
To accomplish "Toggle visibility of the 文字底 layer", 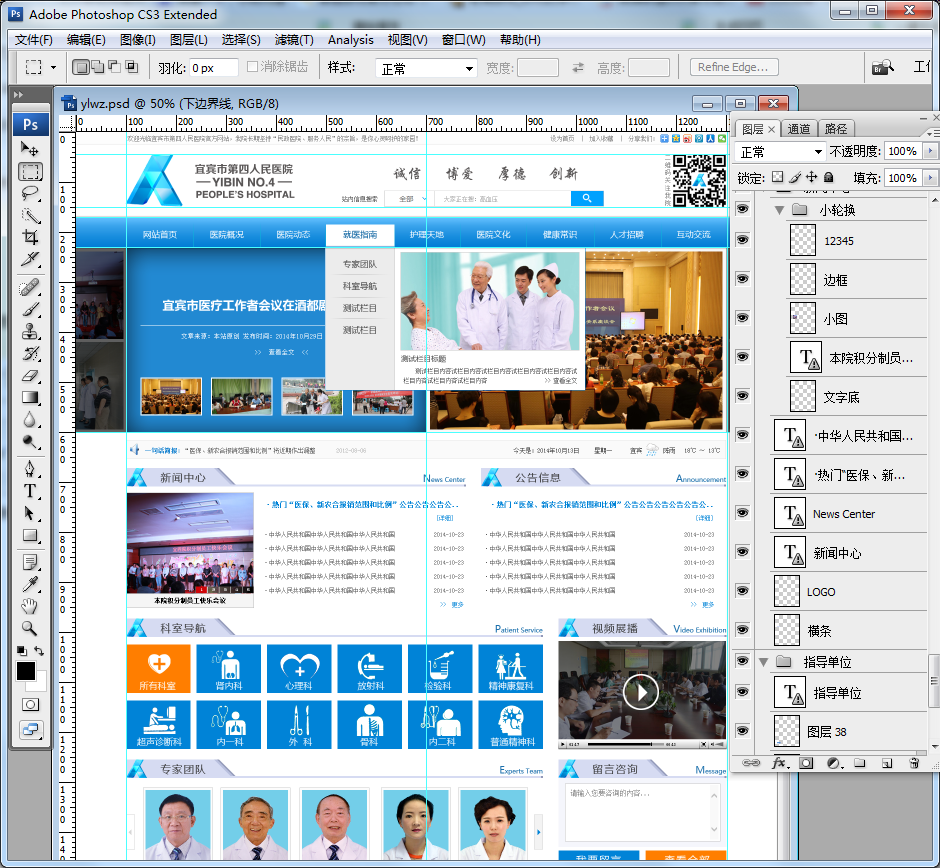I will coord(743,396).
